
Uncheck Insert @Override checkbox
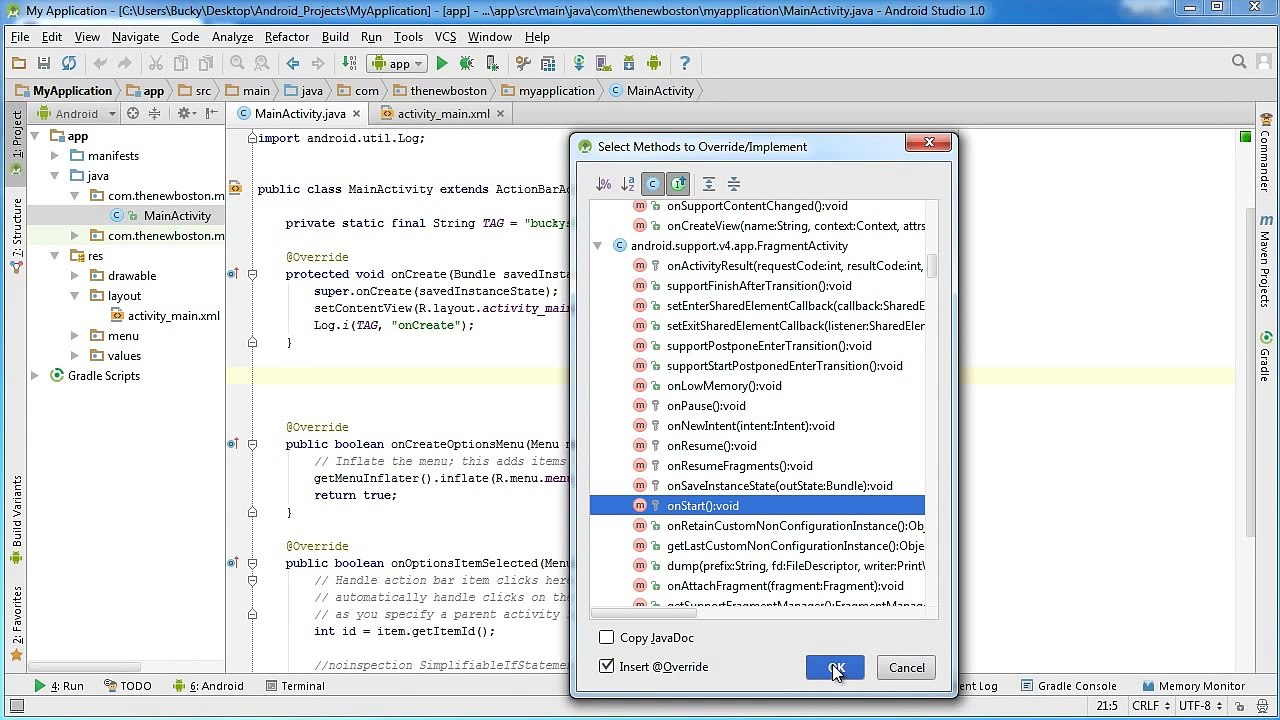(x=607, y=666)
